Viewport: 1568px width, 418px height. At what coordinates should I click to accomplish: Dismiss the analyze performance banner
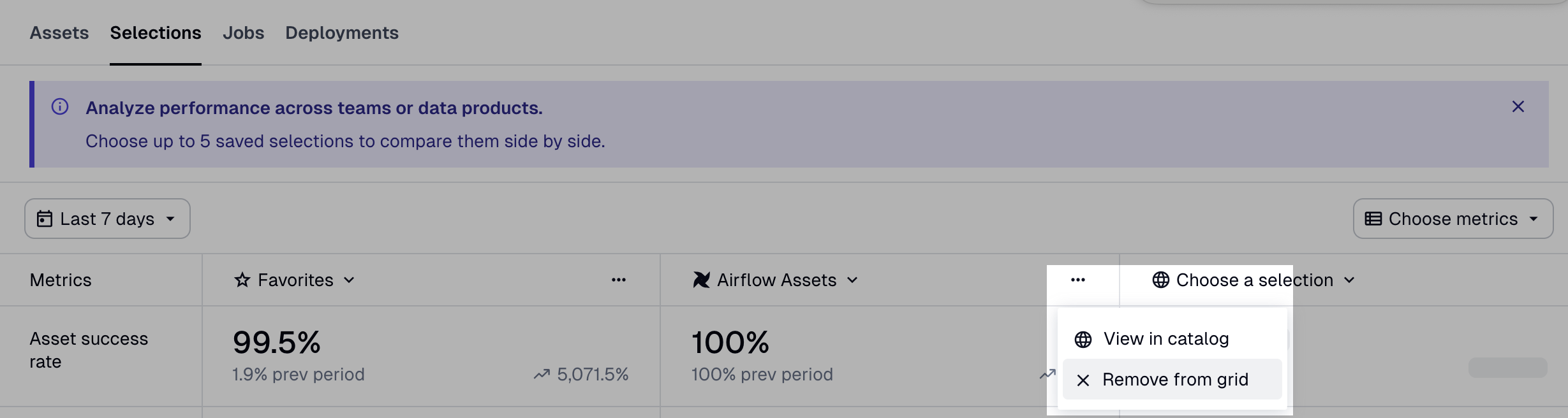click(x=1518, y=107)
